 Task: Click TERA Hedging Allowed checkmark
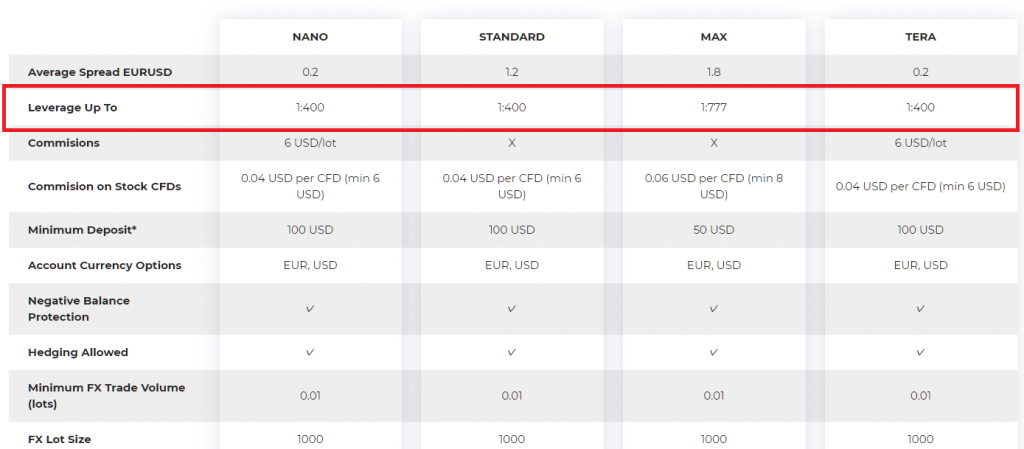[920, 352]
